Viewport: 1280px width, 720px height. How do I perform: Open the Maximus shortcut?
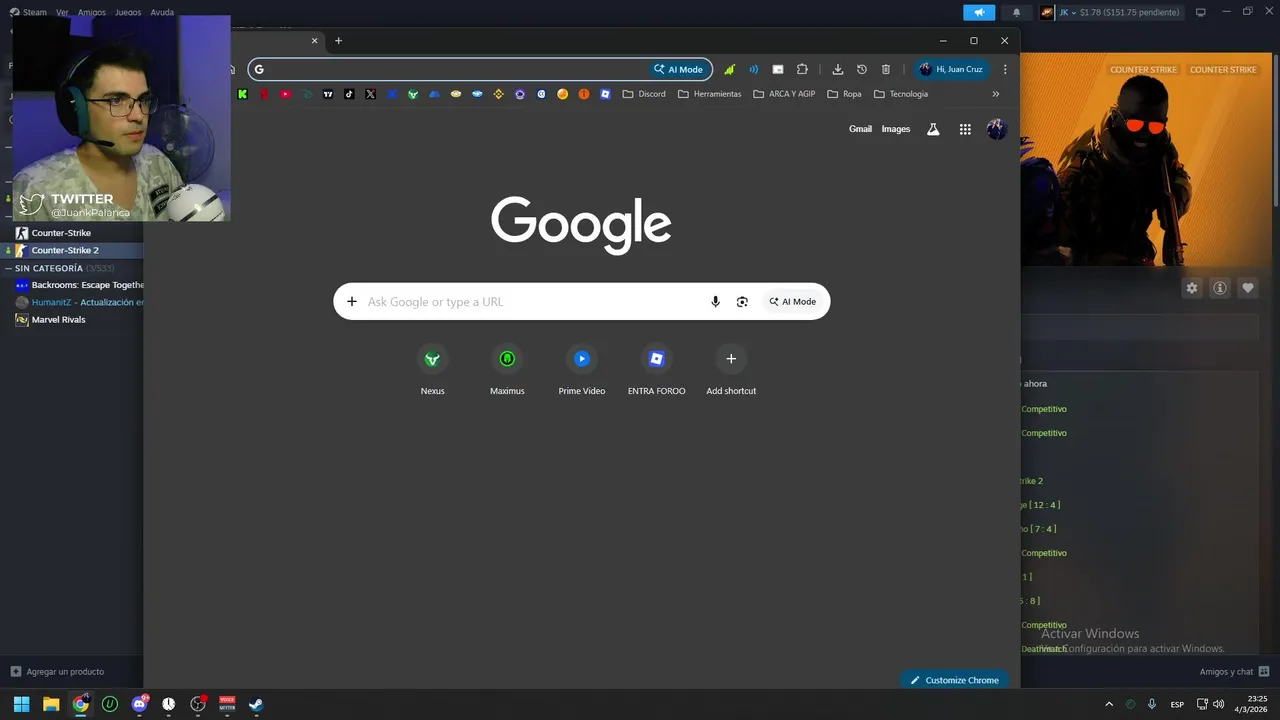coord(507,371)
